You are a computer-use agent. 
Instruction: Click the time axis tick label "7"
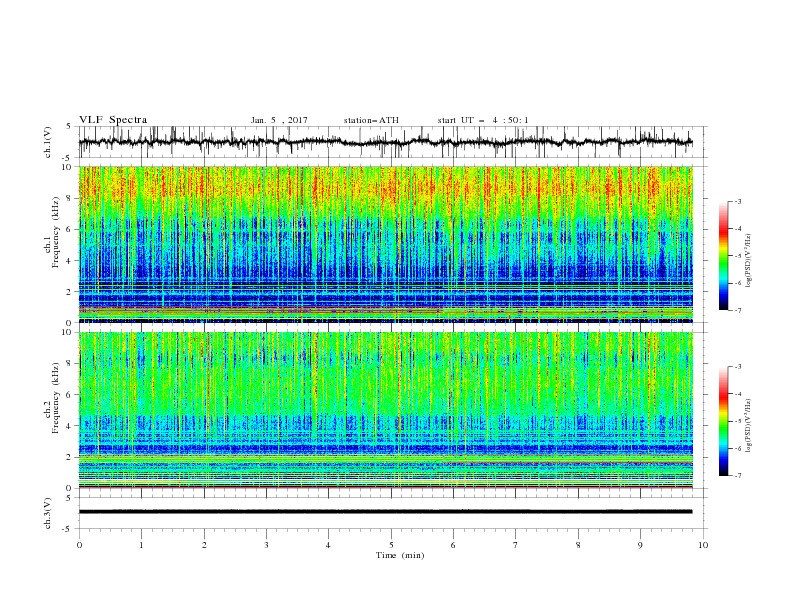[516, 545]
